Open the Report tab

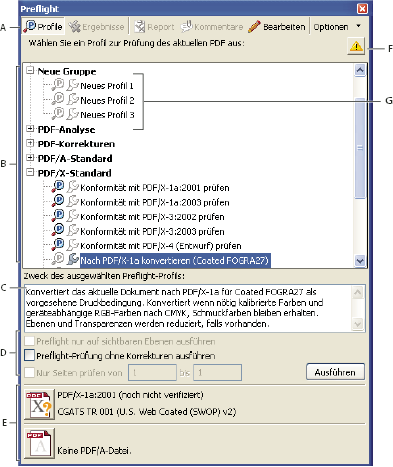[x=154, y=27]
